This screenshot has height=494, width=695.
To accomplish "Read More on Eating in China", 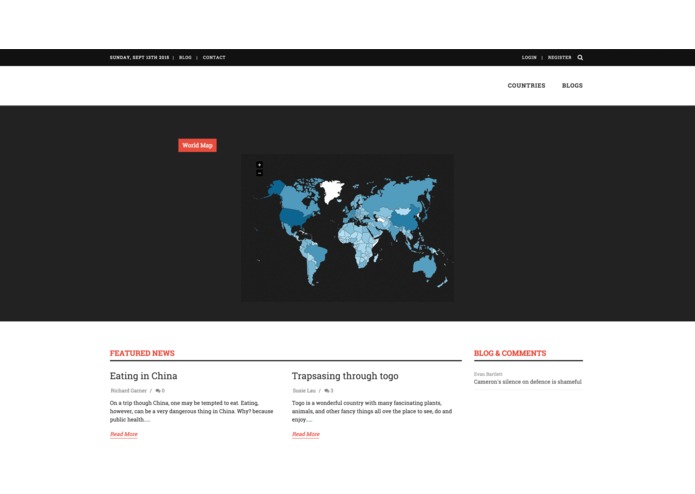I will coord(124,434).
